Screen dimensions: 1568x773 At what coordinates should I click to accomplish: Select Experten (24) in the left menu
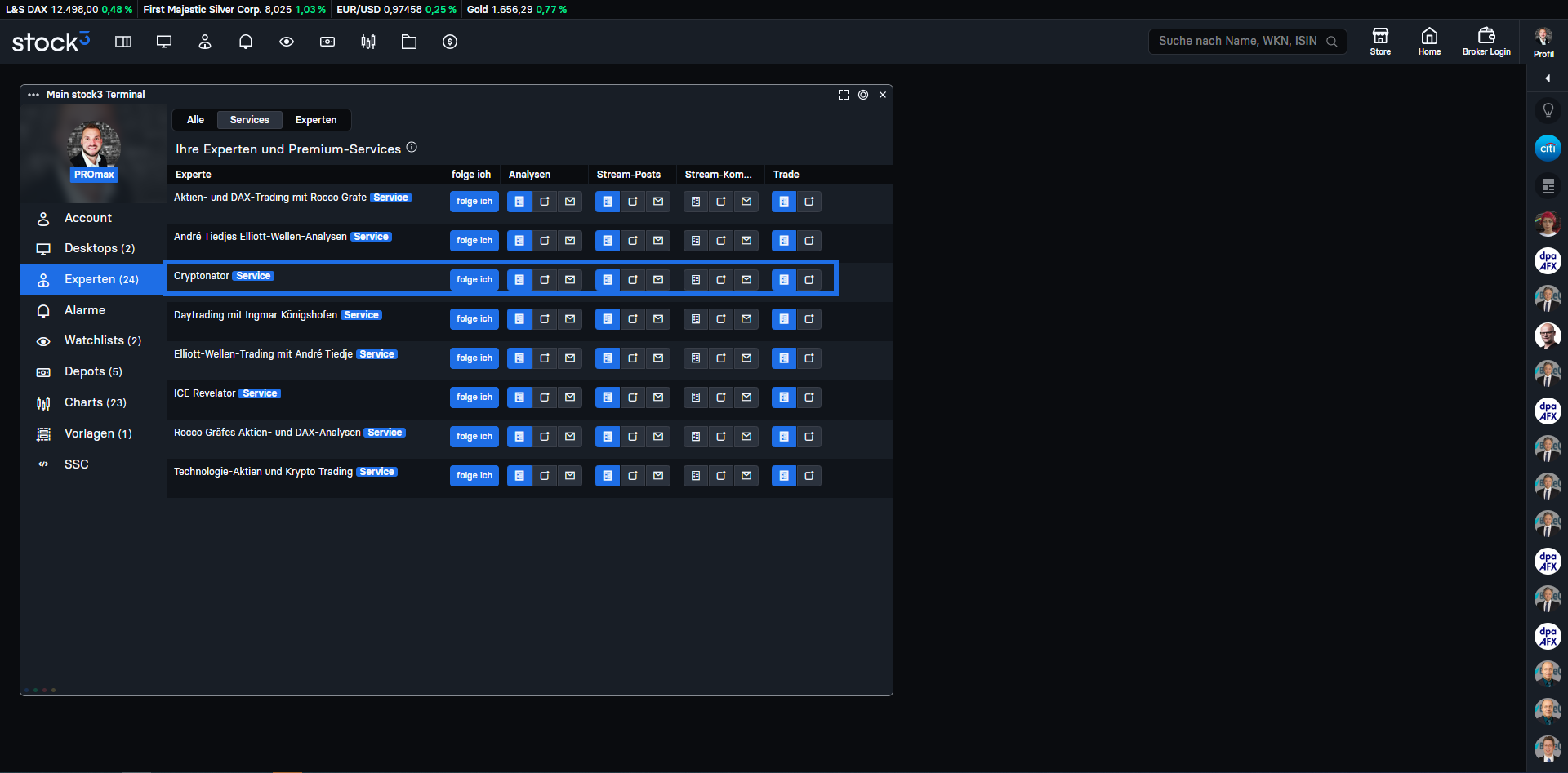point(93,279)
